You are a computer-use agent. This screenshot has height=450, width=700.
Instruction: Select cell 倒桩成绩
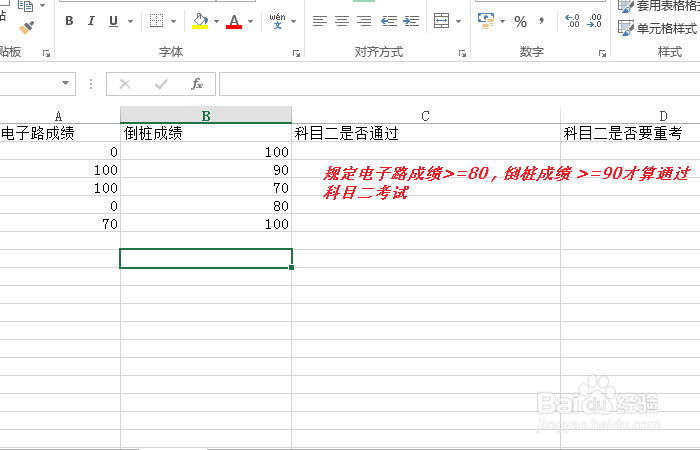point(206,133)
